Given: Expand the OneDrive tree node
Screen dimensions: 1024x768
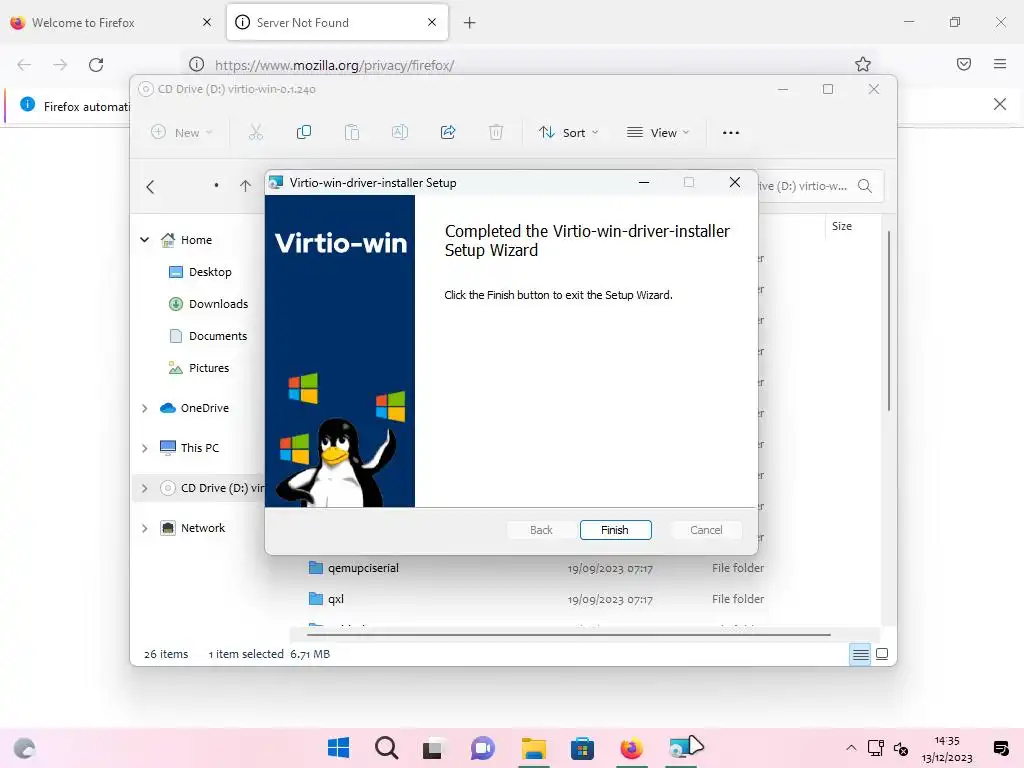Looking at the screenshot, I should pos(144,408).
